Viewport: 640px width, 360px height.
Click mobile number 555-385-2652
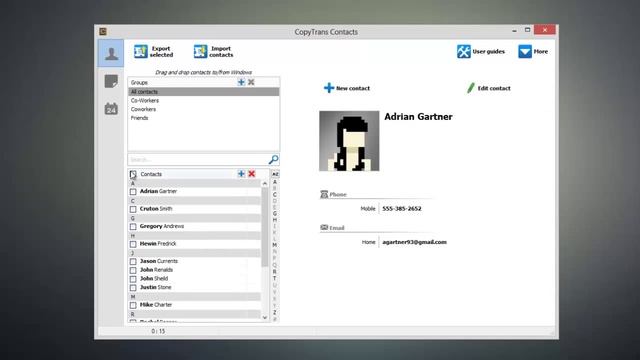(x=402, y=209)
